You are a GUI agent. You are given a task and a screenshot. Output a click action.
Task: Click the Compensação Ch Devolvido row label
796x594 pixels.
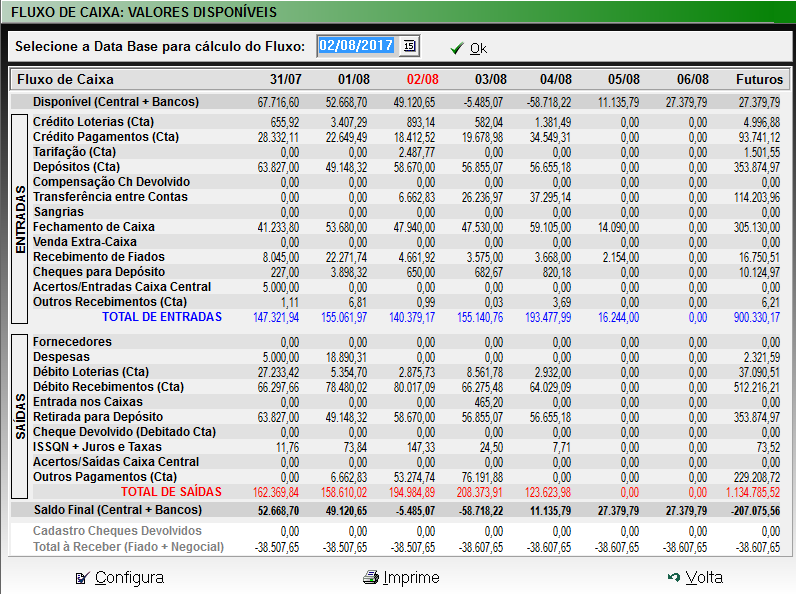[x=112, y=182]
